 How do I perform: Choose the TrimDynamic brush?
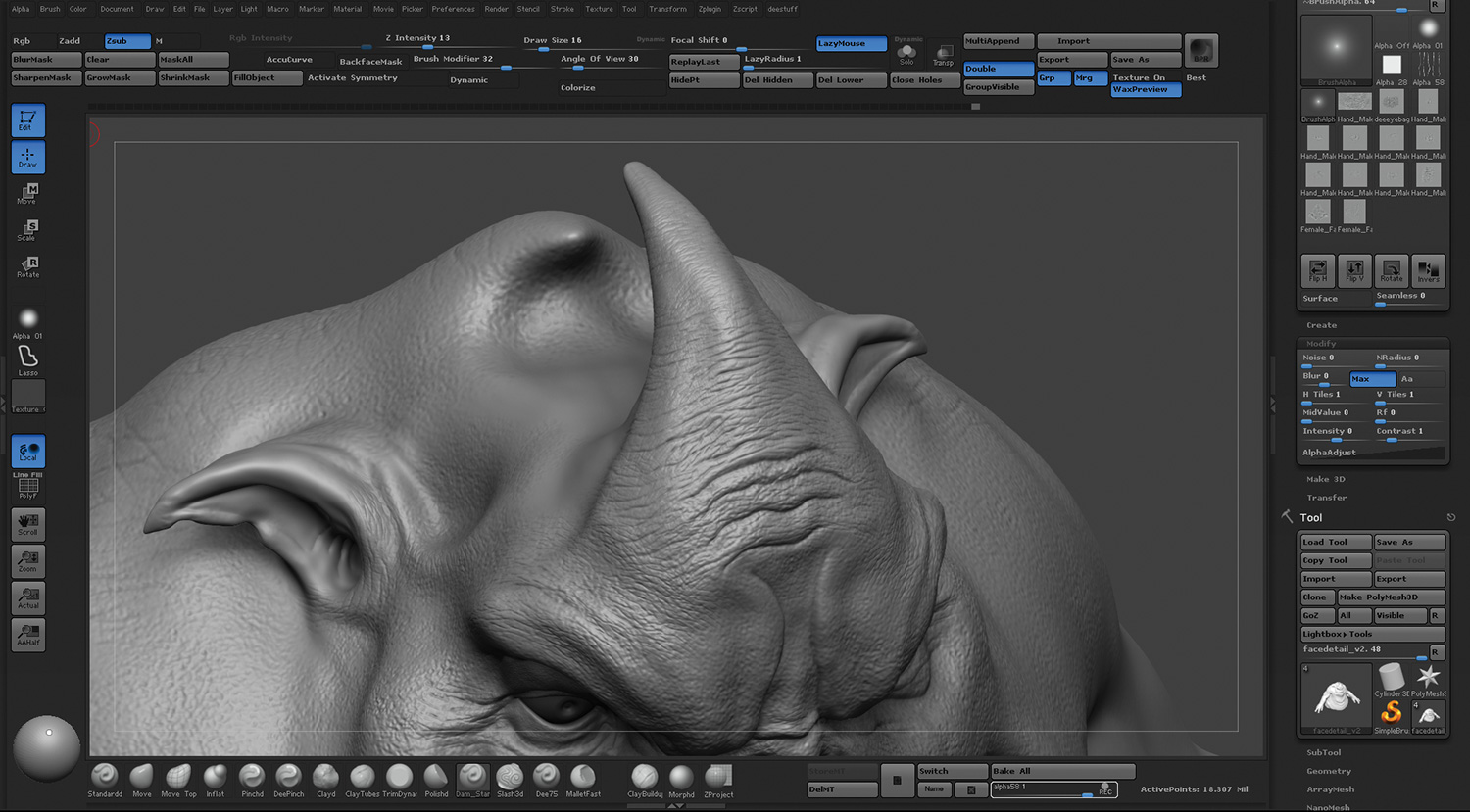[x=399, y=781]
